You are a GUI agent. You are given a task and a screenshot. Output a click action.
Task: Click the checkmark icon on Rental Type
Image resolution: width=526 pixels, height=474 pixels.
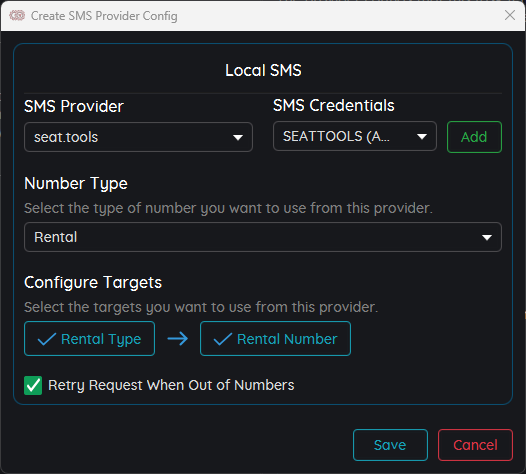[x=47, y=339]
